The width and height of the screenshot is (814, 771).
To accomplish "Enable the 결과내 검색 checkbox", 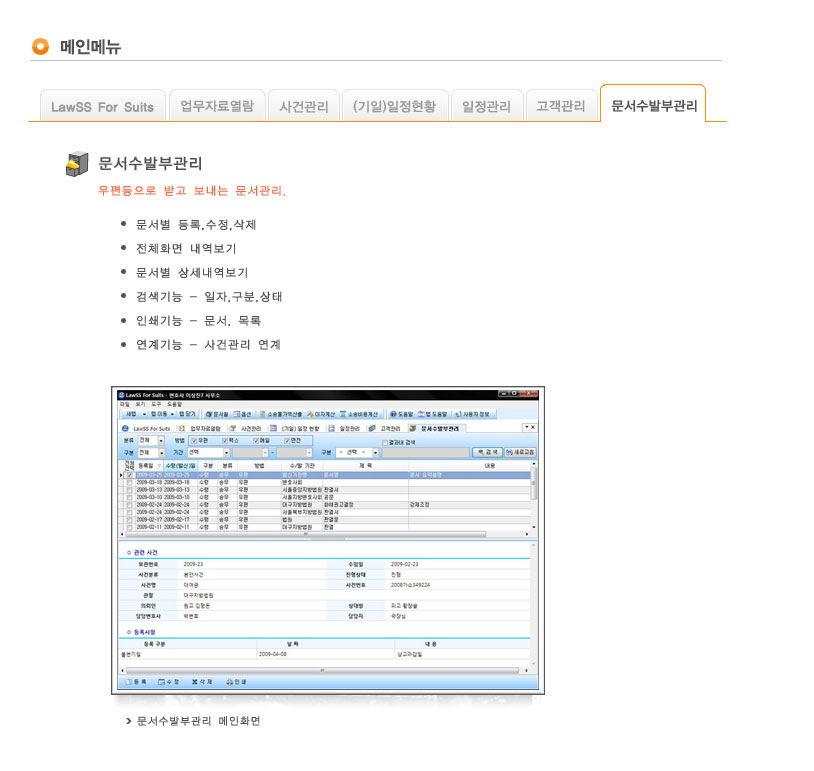I will 385,442.
